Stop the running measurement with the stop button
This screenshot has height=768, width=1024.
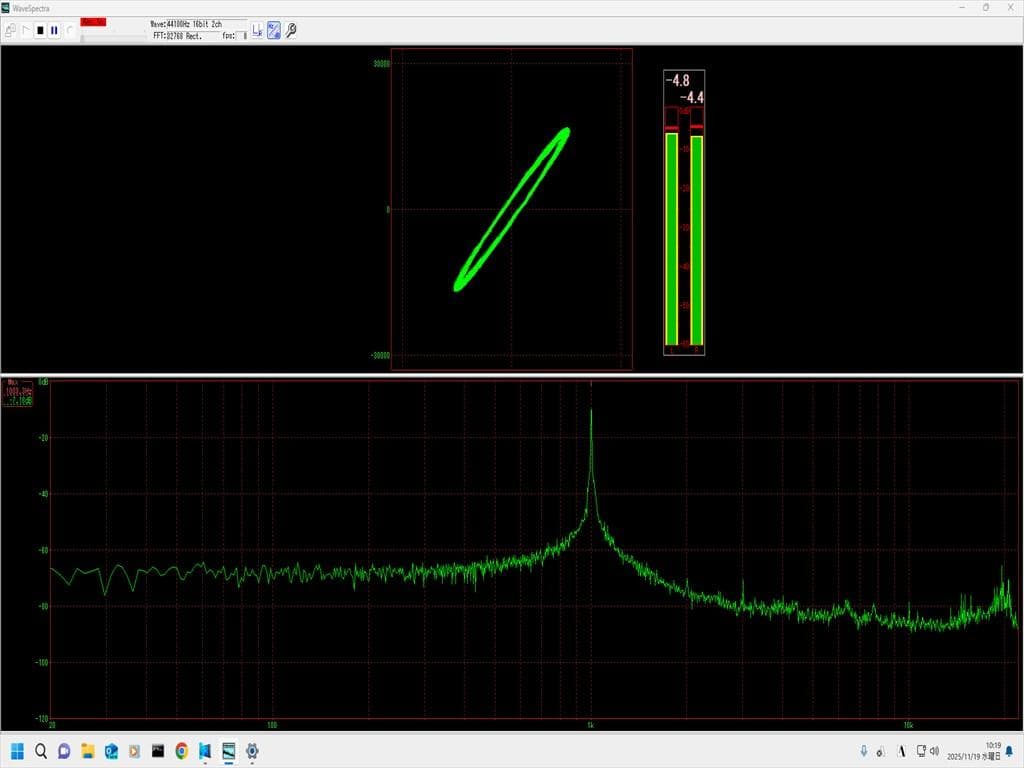[40, 31]
